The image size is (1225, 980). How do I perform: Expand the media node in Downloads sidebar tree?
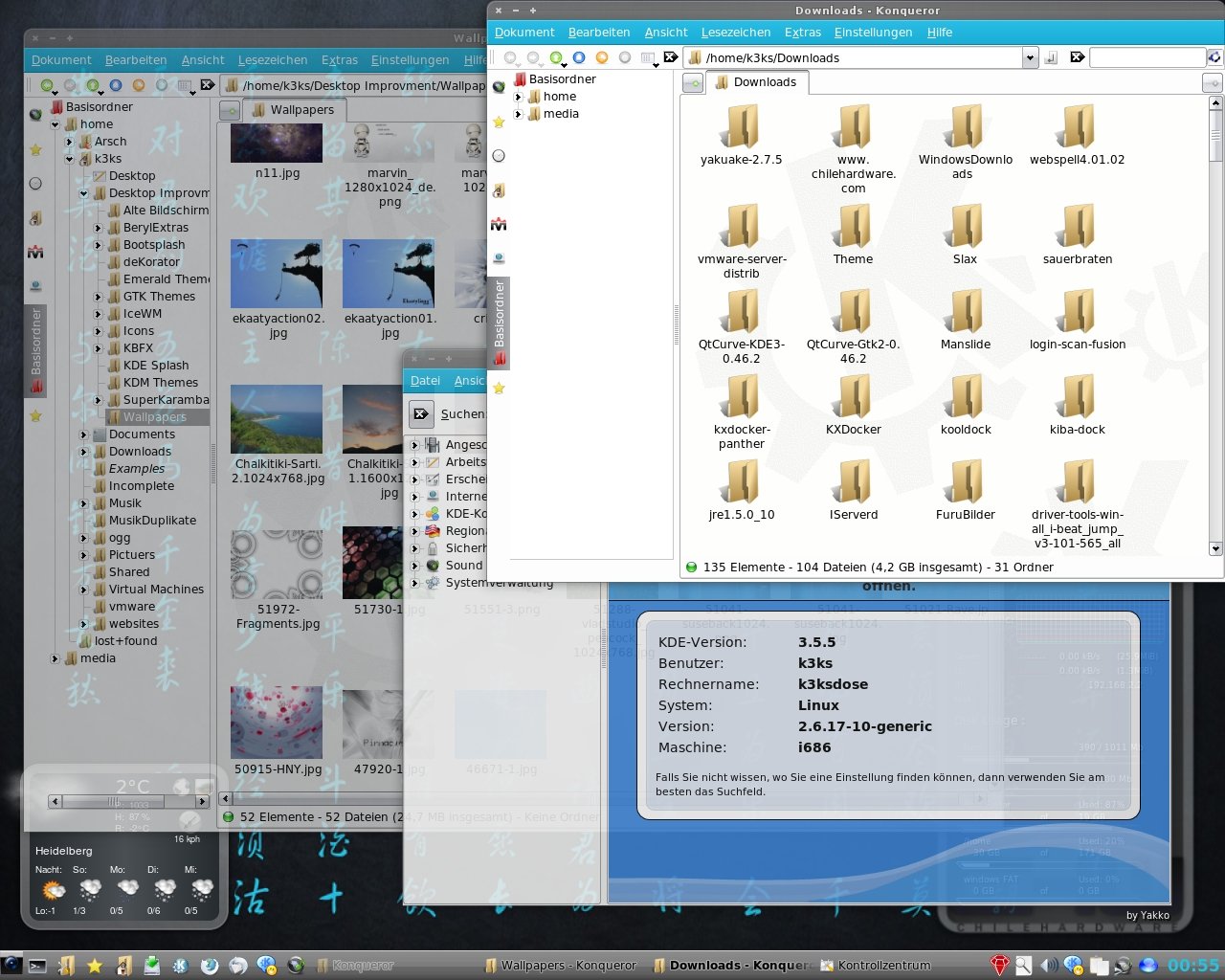tap(519, 114)
